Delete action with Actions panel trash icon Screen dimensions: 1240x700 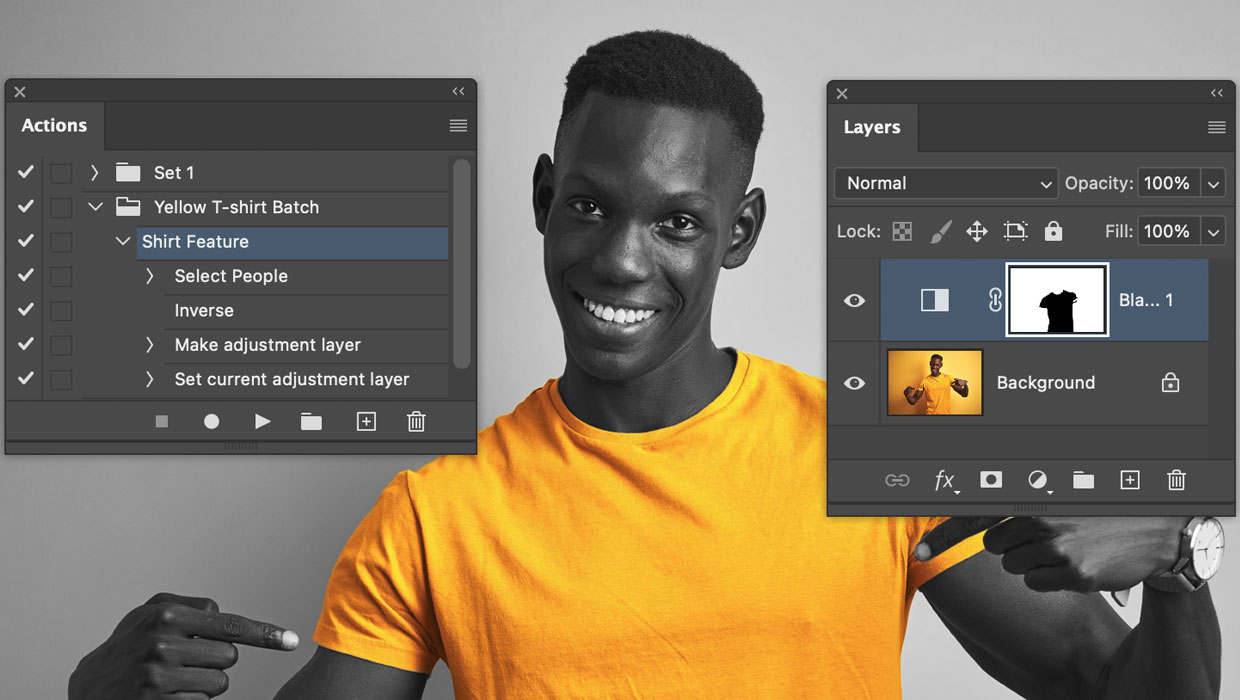tap(417, 422)
